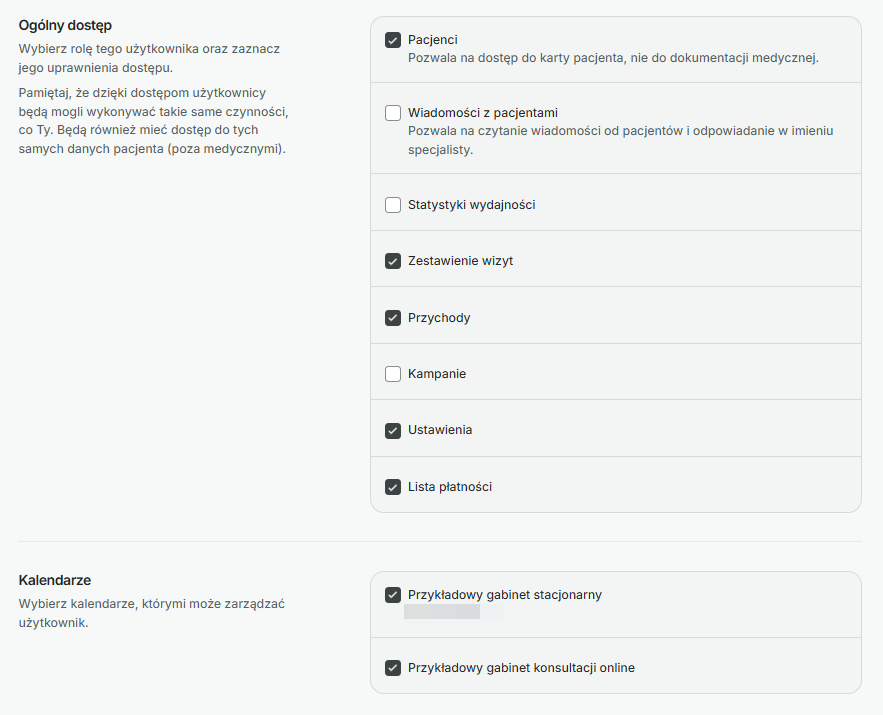This screenshot has width=883, height=715.
Task: Uncheck Lista płatności
Action: pyautogui.click(x=393, y=487)
